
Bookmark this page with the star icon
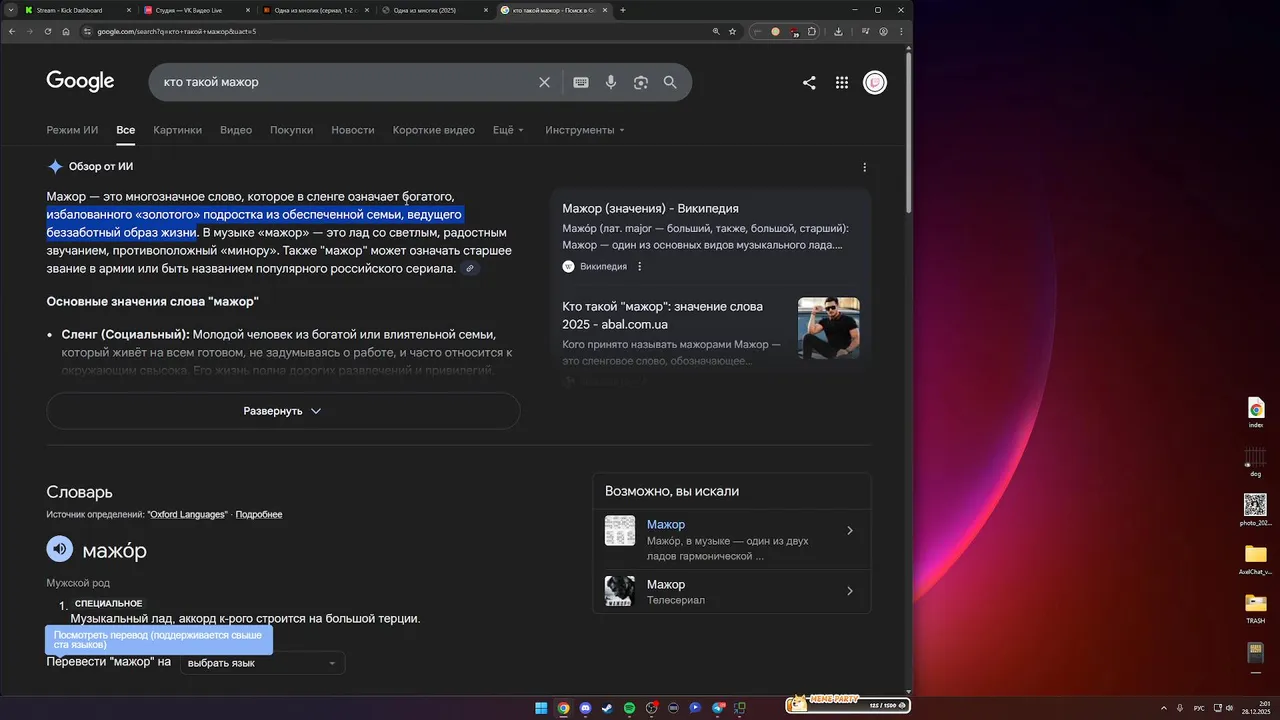732,31
